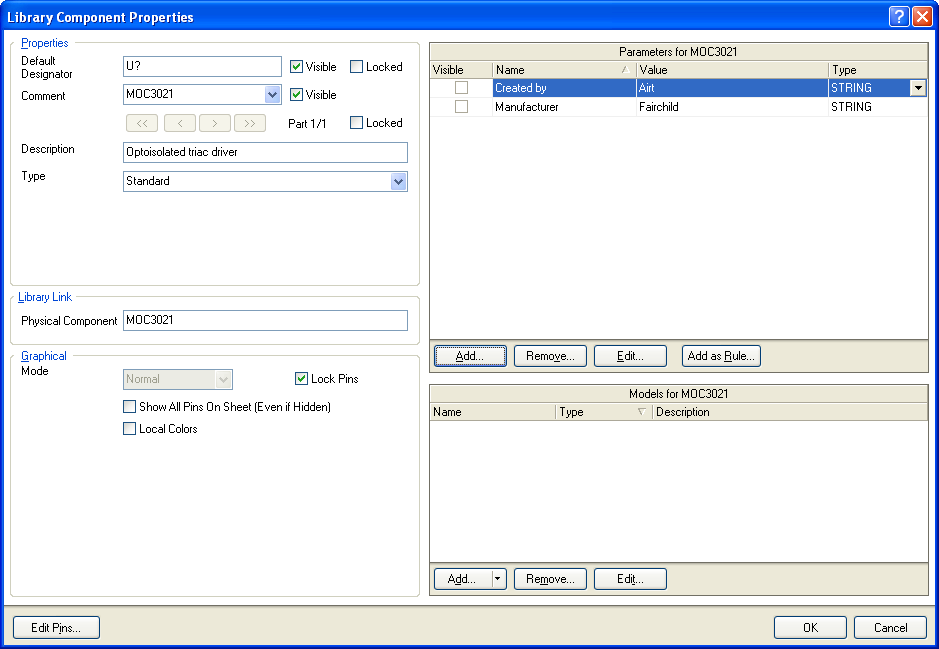Click next part > arrow button
This screenshot has height=649, width=939.
pos(215,124)
